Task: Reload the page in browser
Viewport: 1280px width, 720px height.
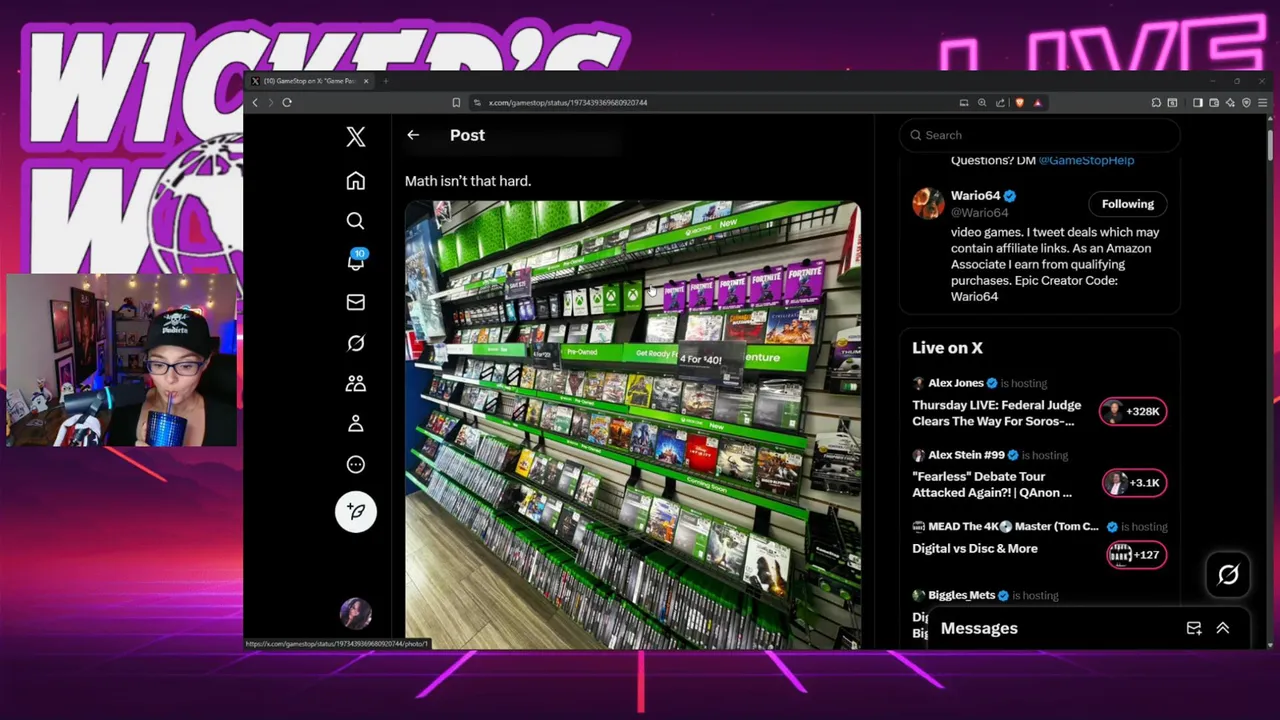Action: (287, 102)
